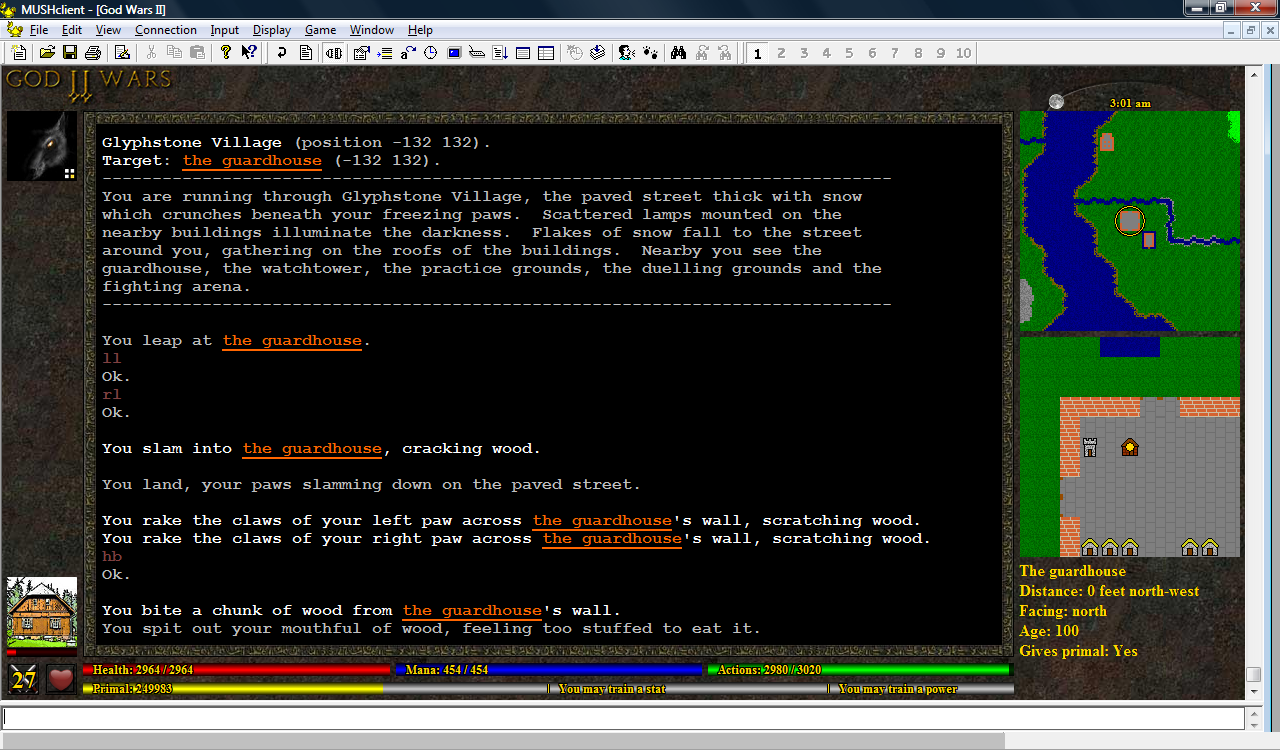Image resolution: width=1280 pixels, height=750 pixels.
Task: Click the Paste clipboard icon
Action: 197,53
